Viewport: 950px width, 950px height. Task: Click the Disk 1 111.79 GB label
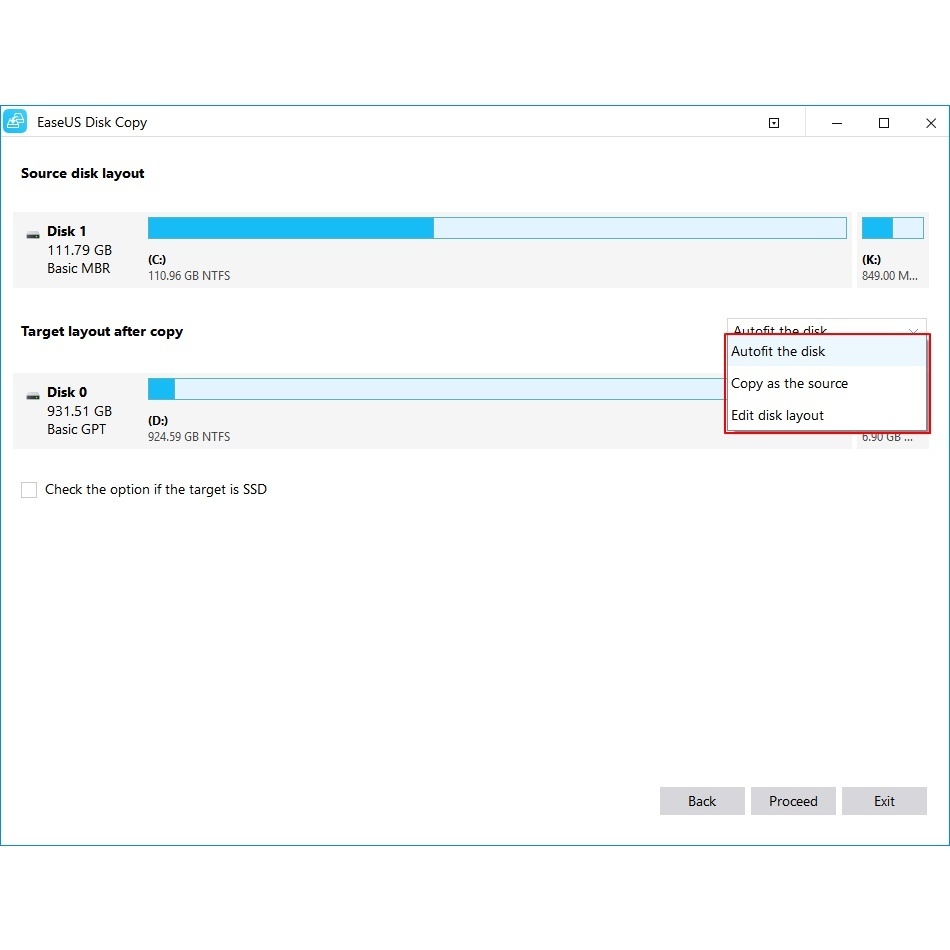(x=79, y=250)
